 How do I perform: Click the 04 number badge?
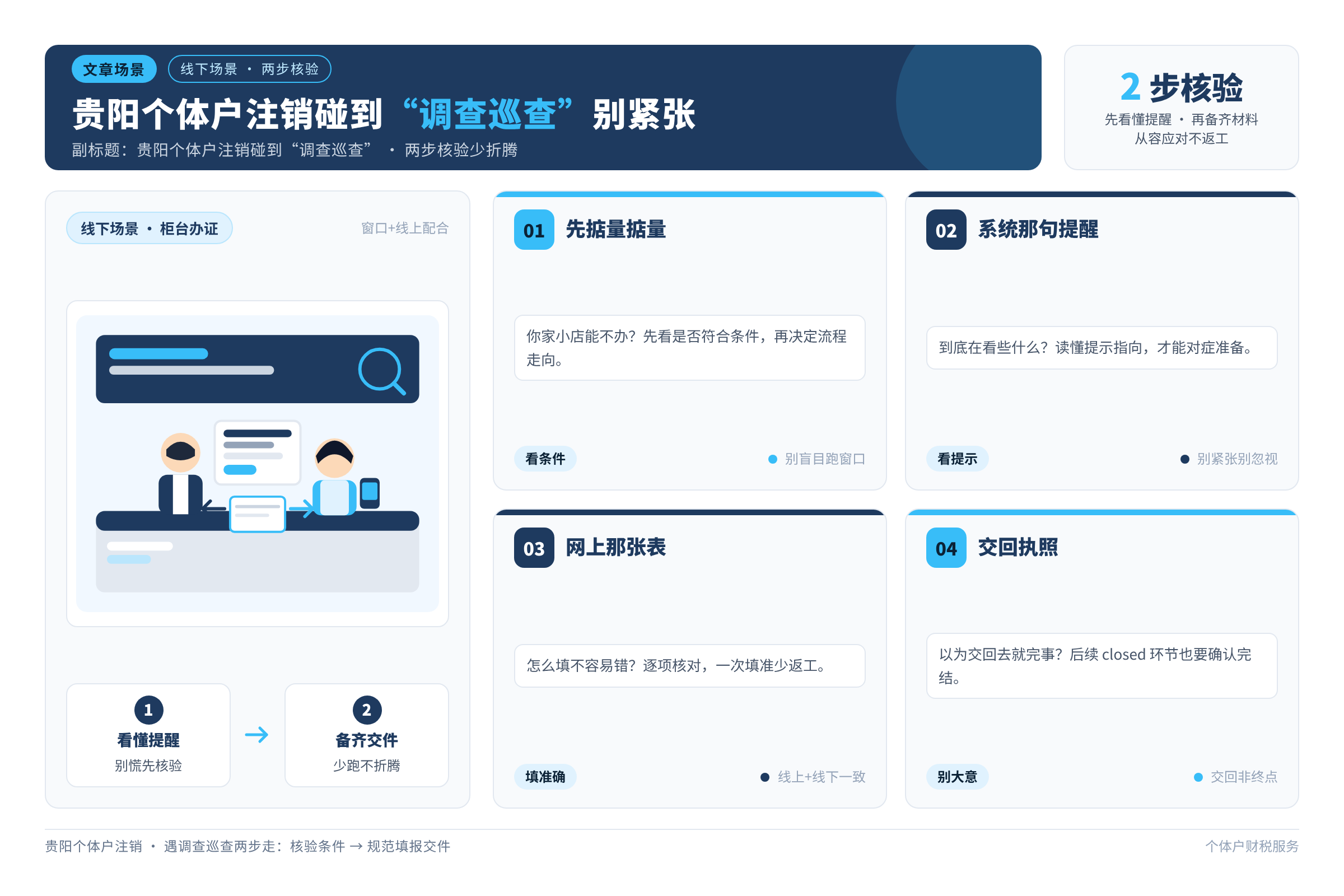(946, 548)
